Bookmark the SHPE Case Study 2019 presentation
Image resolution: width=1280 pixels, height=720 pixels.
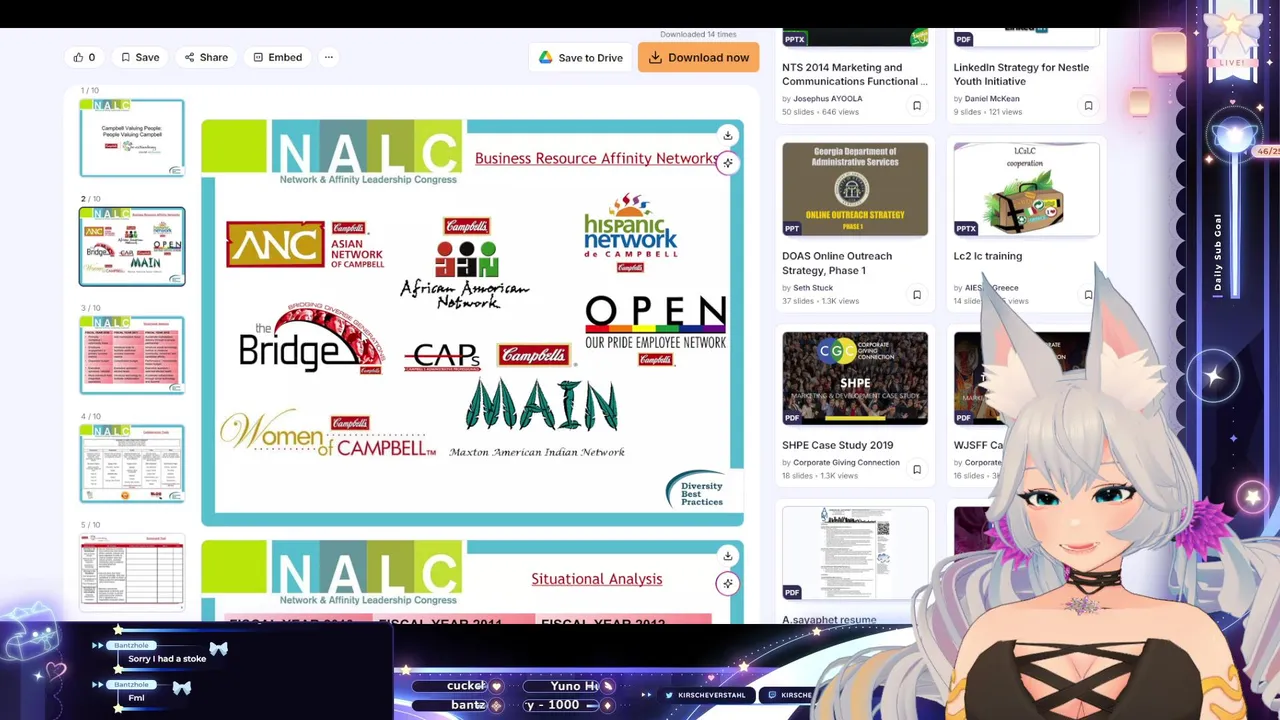pos(917,469)
